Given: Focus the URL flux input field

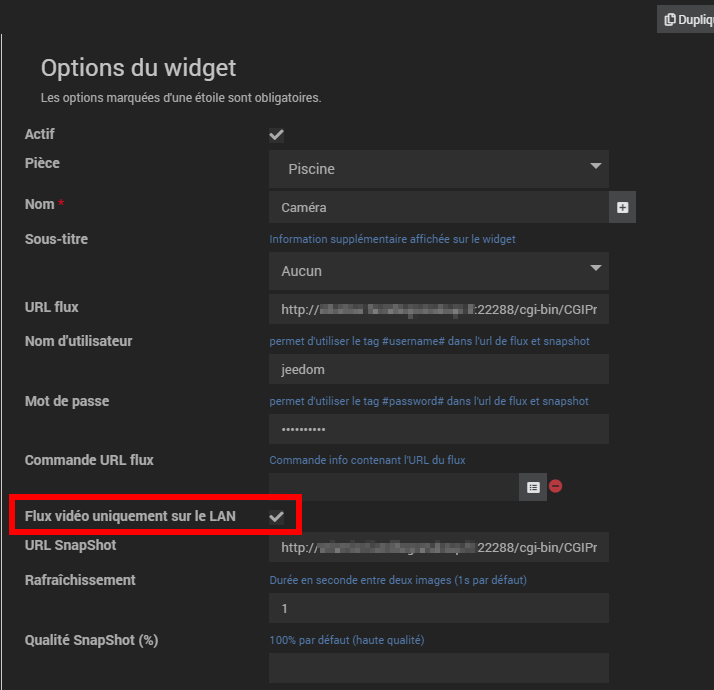Looking at the screenshot, I should click(438, 310).
